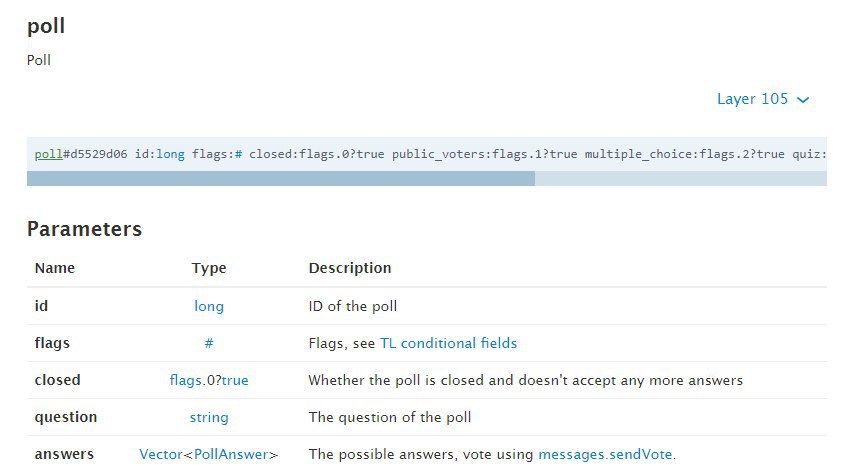The image size is (857, 472).
Task: Click the horizontal scrollbar thumb under the code
Action: [280, 179]
